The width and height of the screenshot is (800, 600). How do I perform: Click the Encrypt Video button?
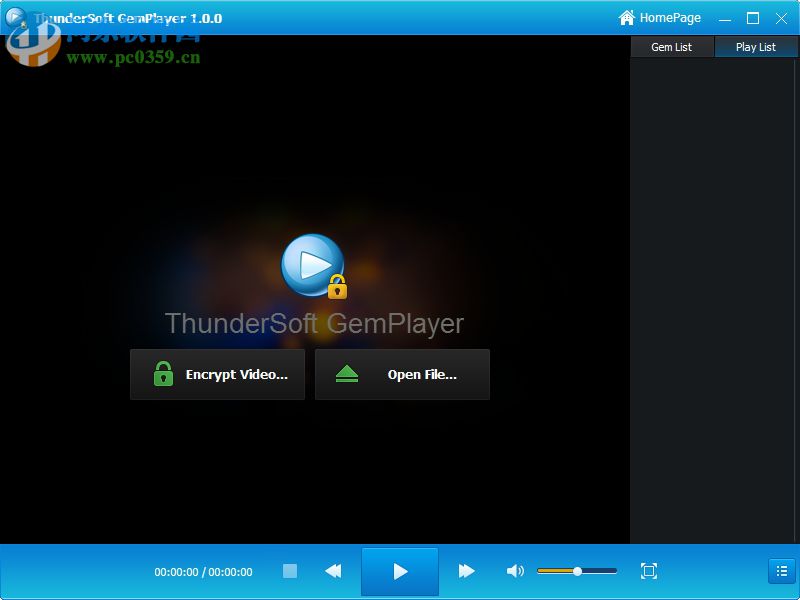tap(217, 373)
